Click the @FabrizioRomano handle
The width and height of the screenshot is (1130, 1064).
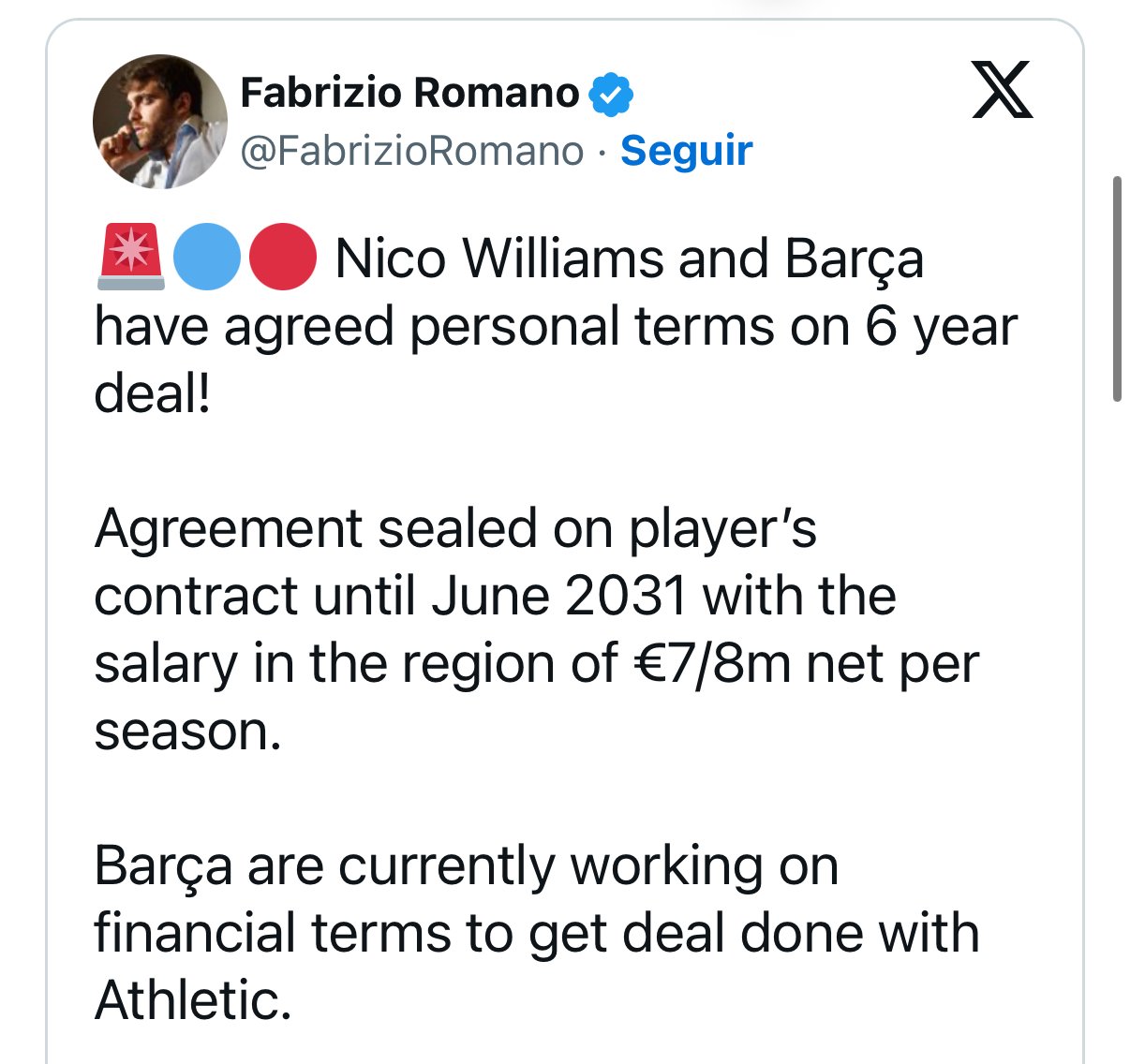point(412,151)
